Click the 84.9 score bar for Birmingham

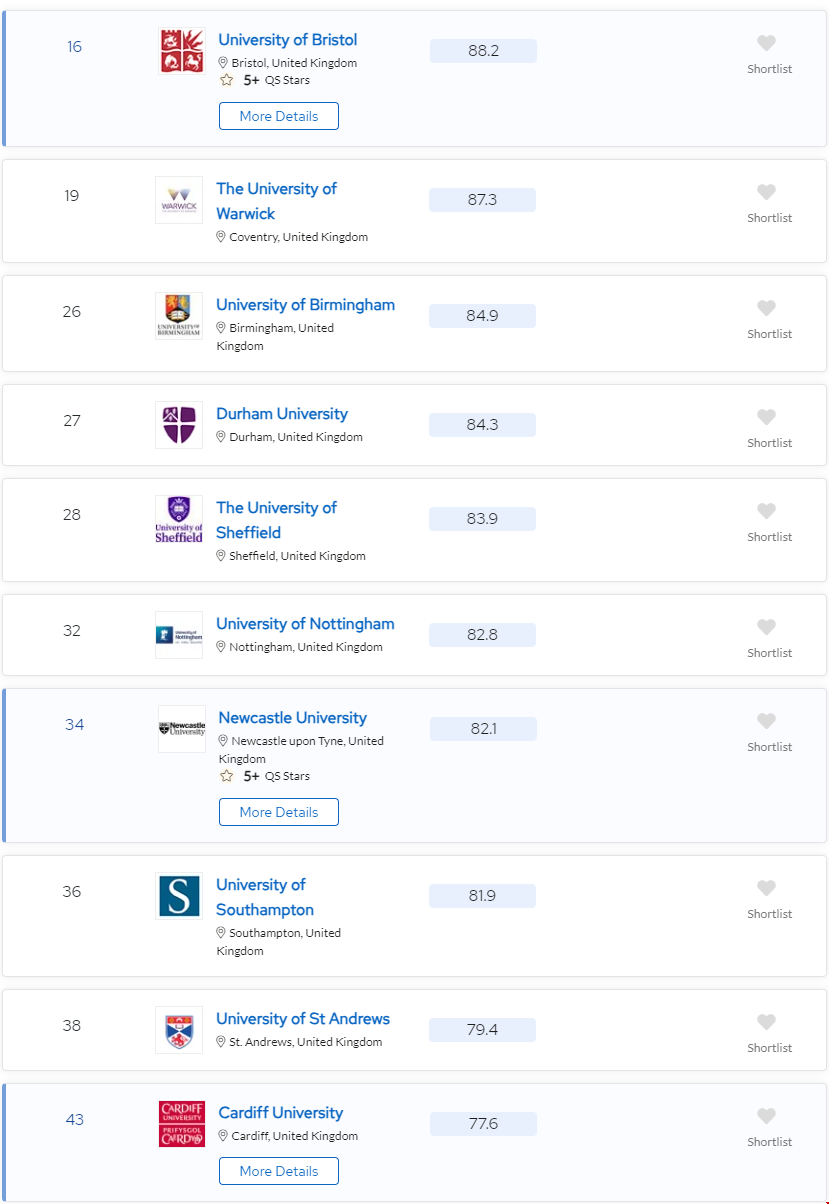(x=482, y=316)
